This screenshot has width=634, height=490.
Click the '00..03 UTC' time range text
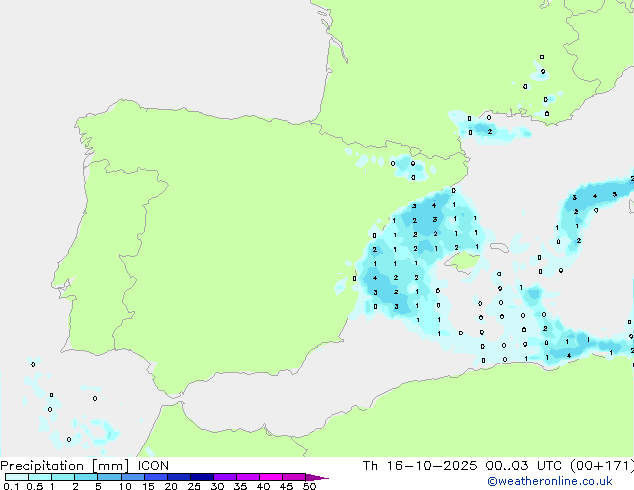click(x=524, y=466)
